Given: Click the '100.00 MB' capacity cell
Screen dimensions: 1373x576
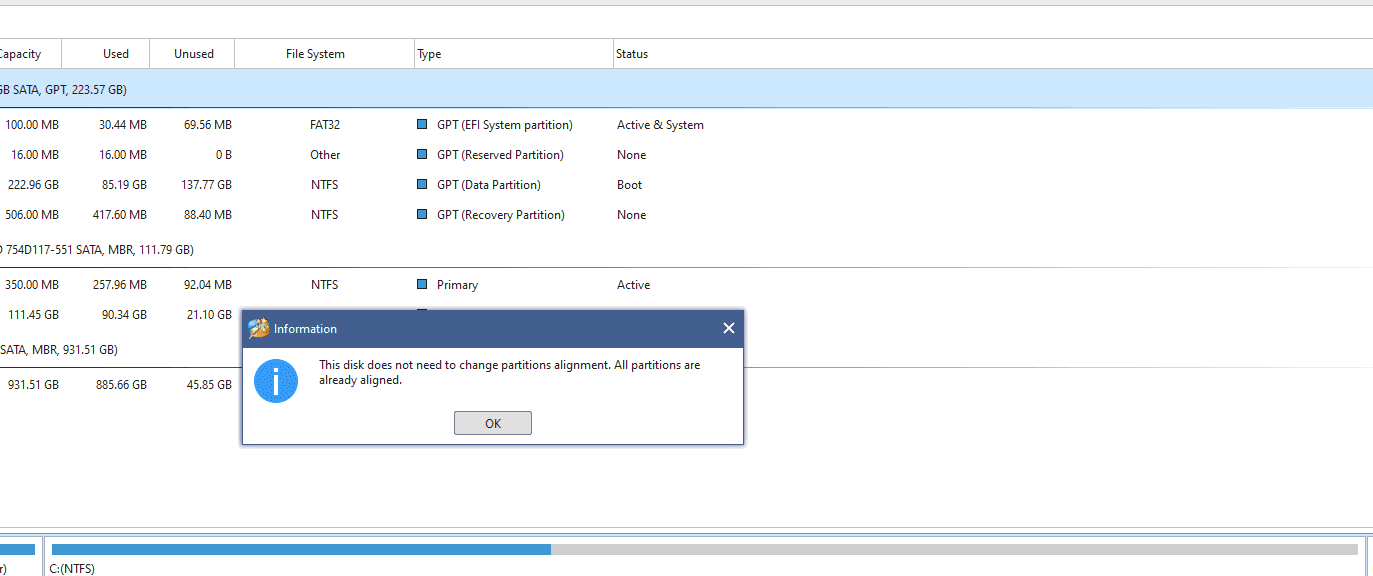Looking at the screenshot, I should (32, 125).
